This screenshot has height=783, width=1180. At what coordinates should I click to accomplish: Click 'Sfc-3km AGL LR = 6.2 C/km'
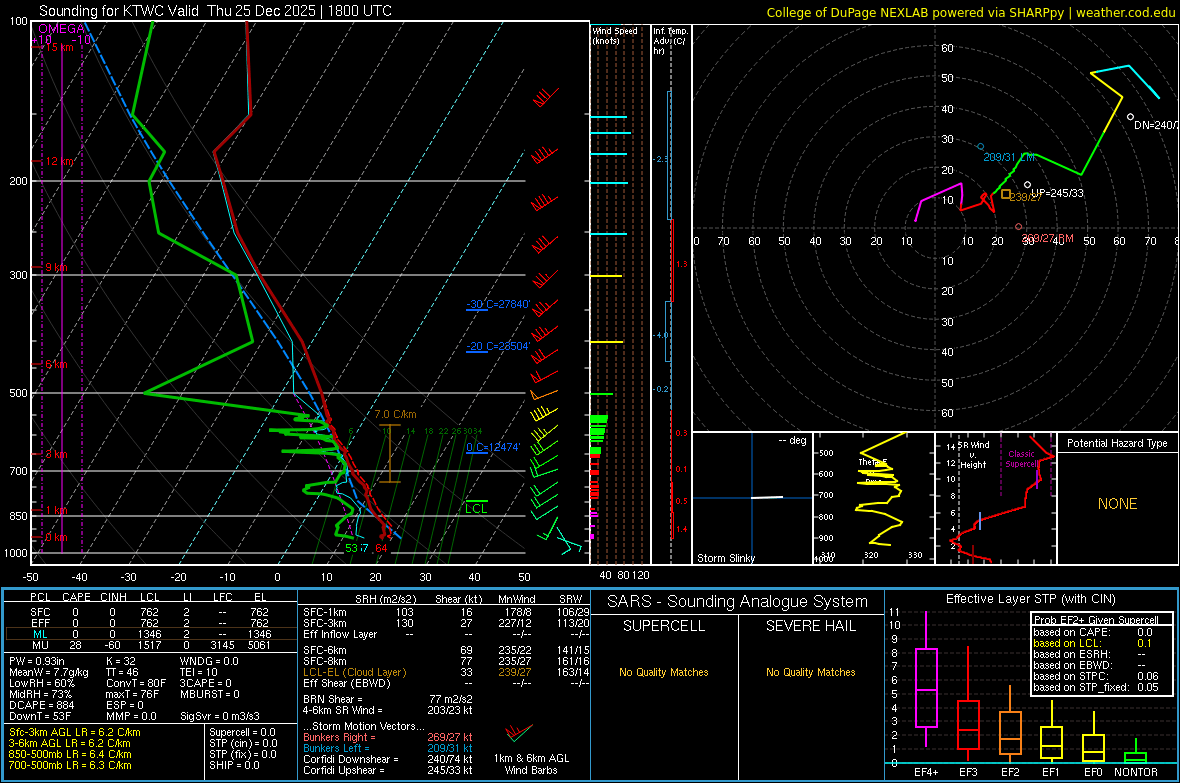[x=75, y=732]
